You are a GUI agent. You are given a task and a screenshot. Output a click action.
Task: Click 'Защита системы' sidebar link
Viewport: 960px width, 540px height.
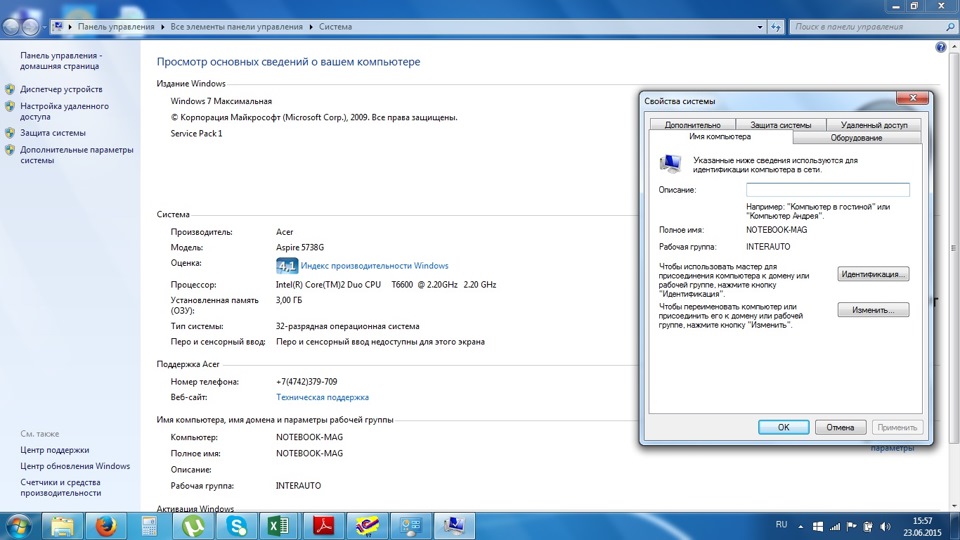[53, 133]
